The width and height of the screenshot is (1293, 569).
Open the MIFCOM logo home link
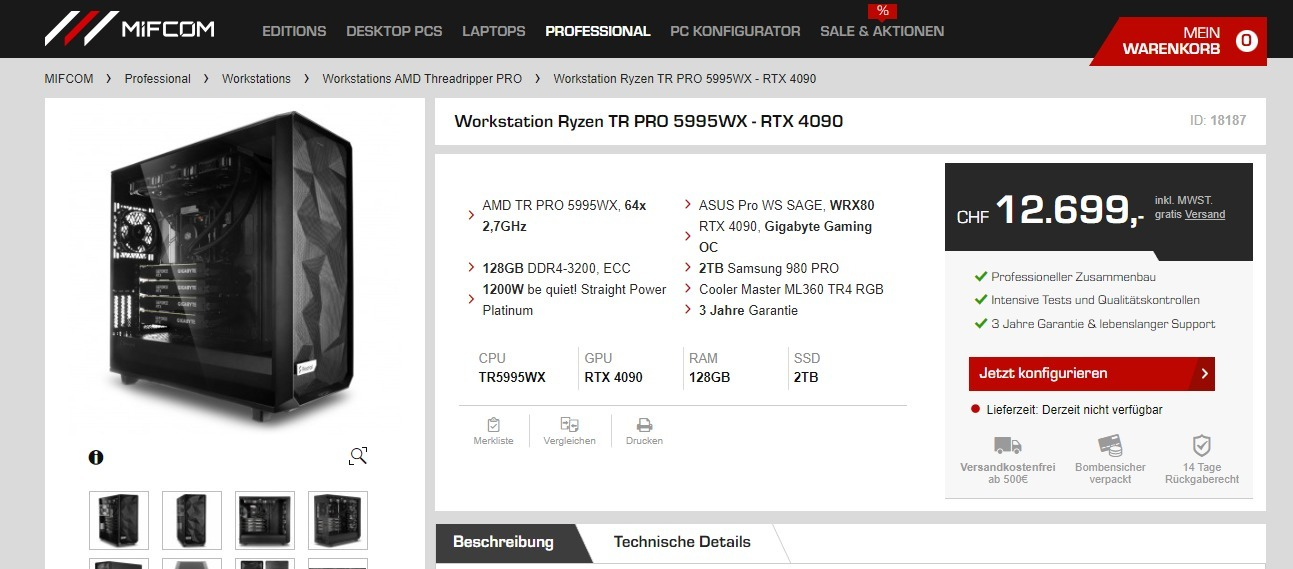pos(130,29)
